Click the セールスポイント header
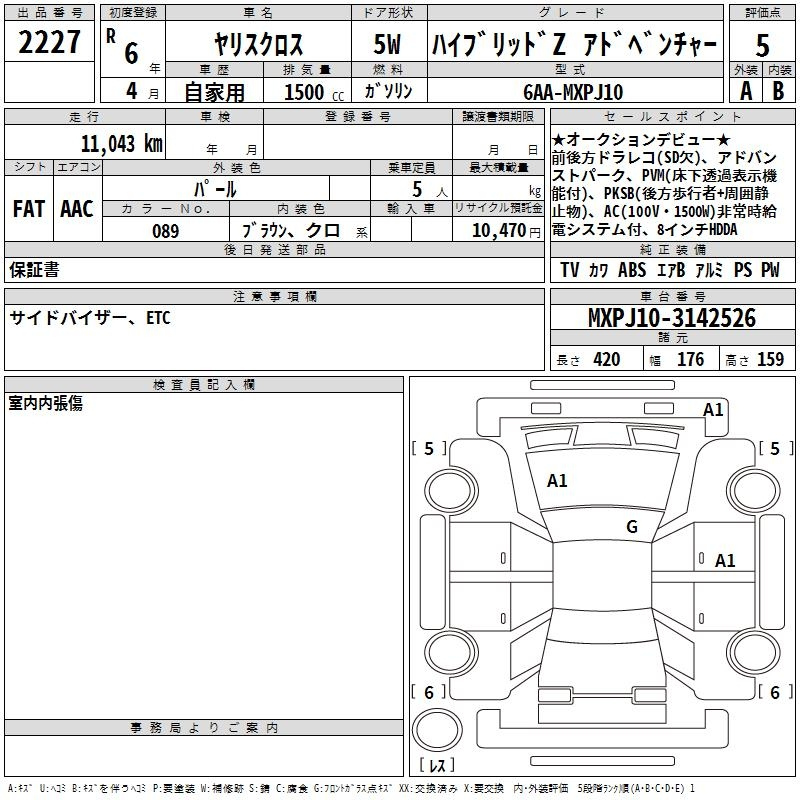This screenshot has width=800, height=800. [672, 117]
